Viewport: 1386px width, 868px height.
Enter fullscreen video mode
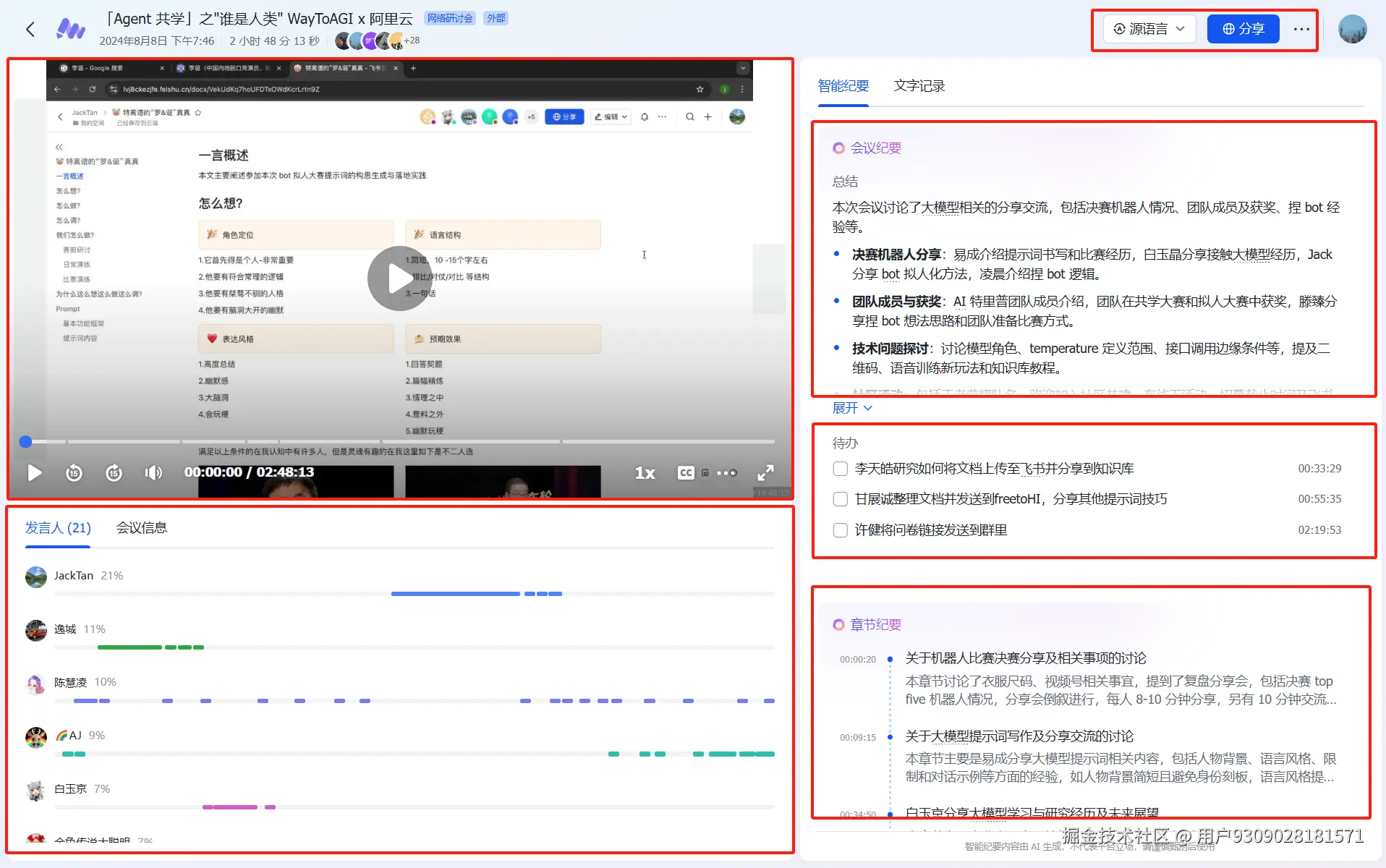click(x=765, y=473)
